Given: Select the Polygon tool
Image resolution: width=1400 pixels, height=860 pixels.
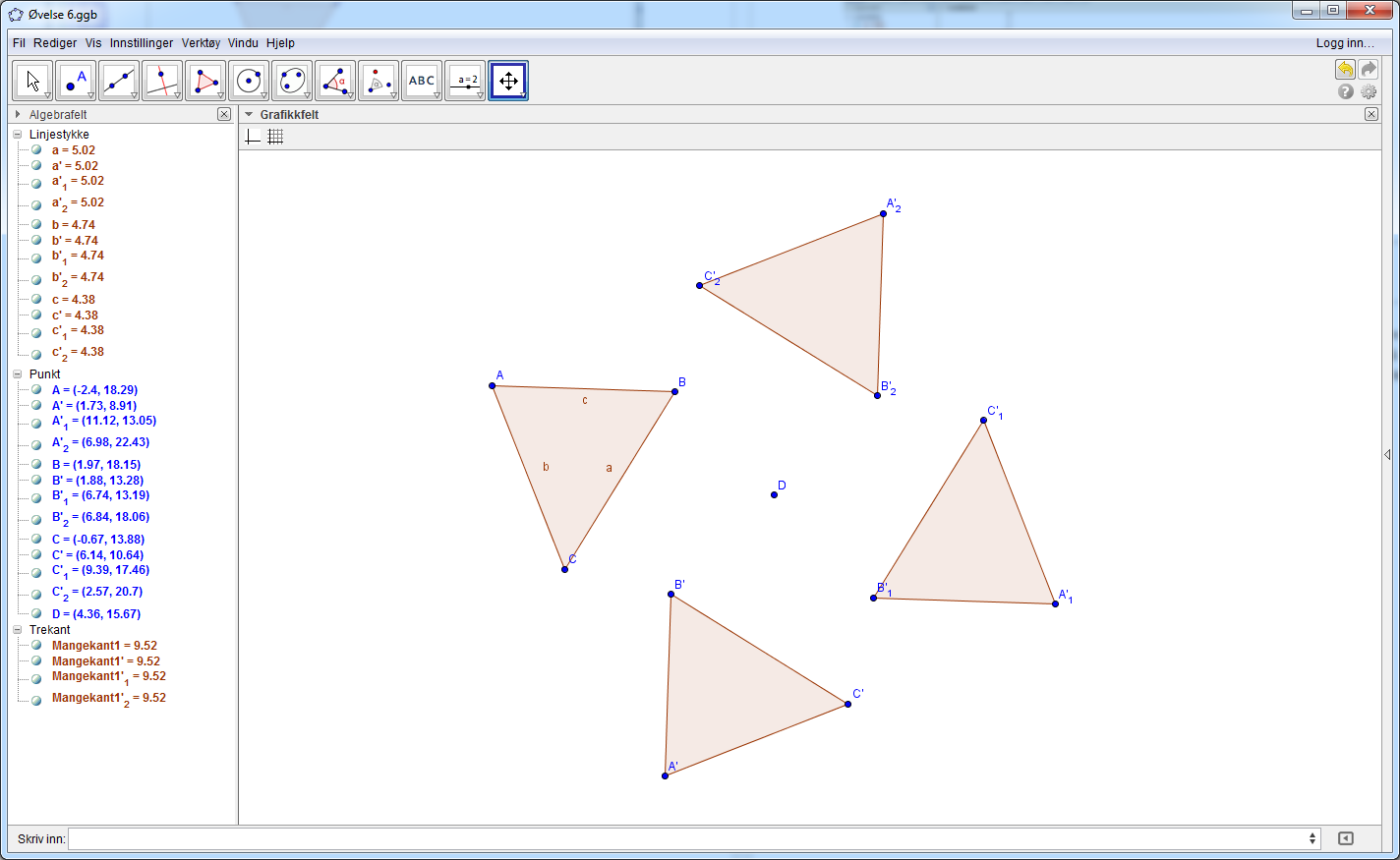Looking at the screenshot, I should [205, 81].
